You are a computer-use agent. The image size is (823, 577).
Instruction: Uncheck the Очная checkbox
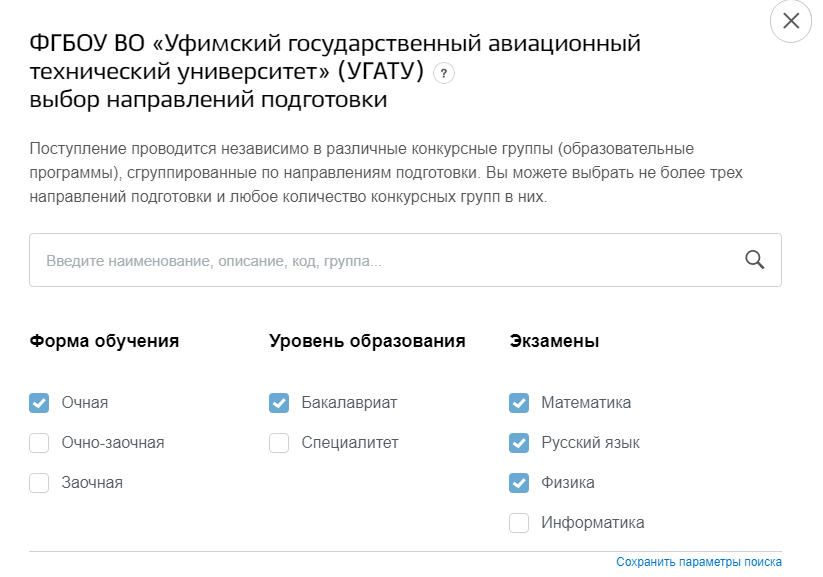coord(39,403)
